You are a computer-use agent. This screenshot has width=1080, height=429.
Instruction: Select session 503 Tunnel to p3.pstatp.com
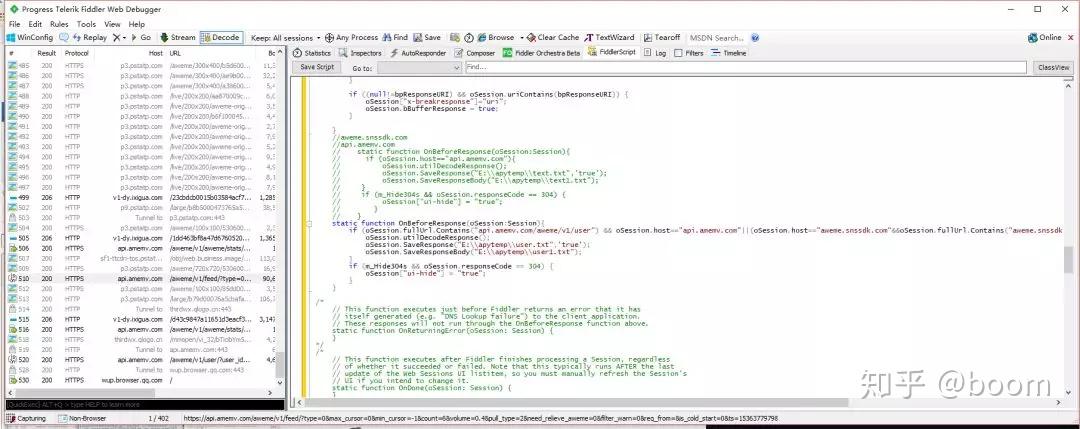coord(141,218)
